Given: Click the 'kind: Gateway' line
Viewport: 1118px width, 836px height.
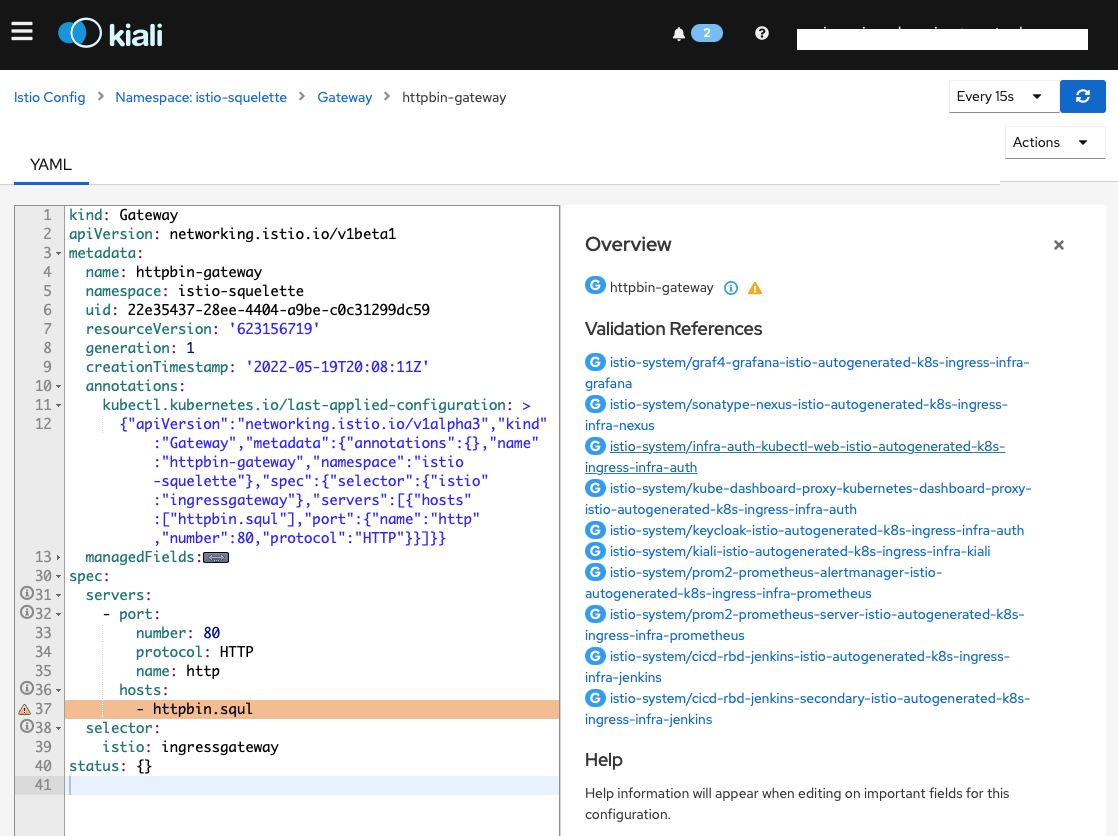Looking at the screenshot, I should coord(123,215).
